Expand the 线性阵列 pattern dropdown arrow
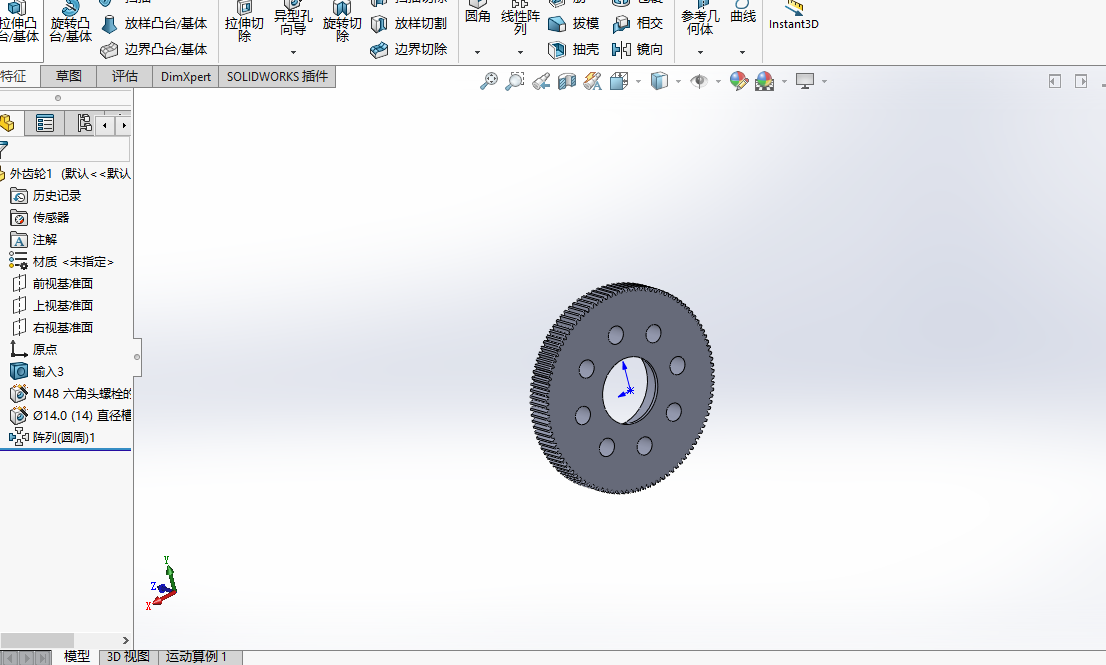Viewport: 1106px width, 665px height. [x=521, y=52]
